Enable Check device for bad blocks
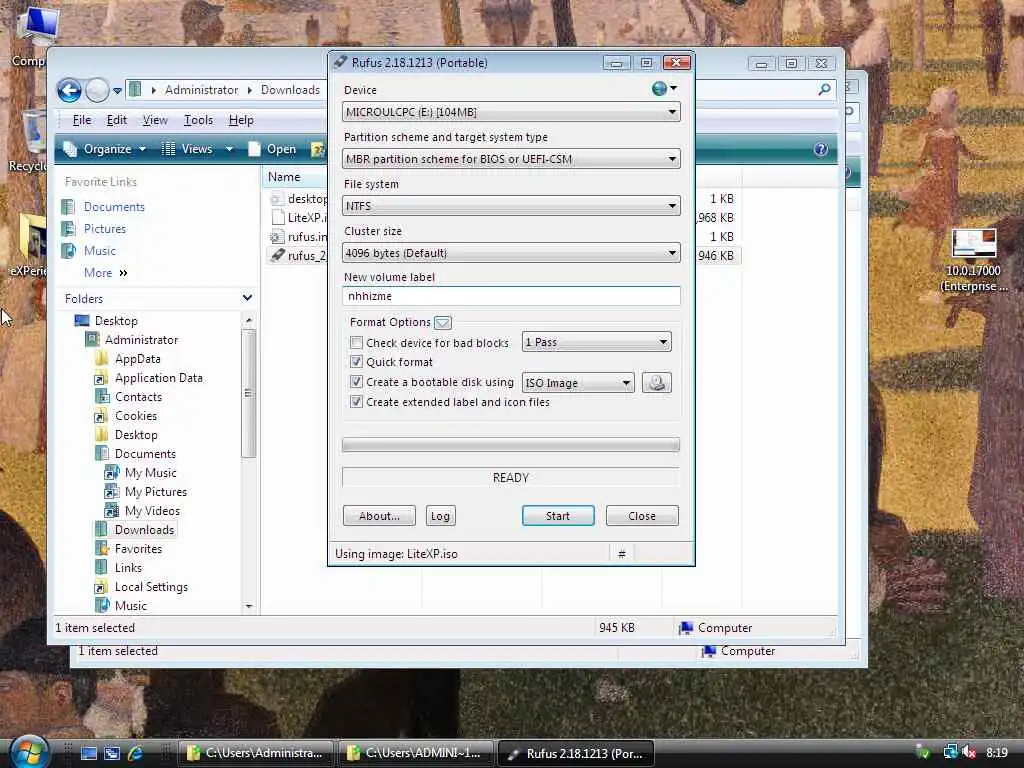 pos(357,342)
